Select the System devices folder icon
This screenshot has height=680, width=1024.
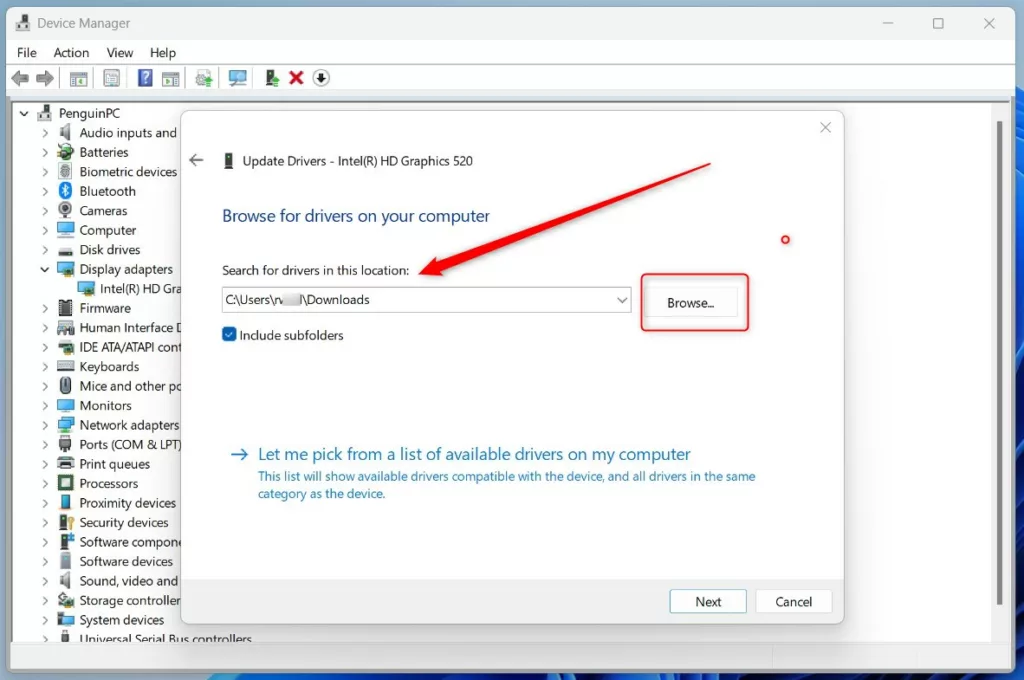click(65, 619)
